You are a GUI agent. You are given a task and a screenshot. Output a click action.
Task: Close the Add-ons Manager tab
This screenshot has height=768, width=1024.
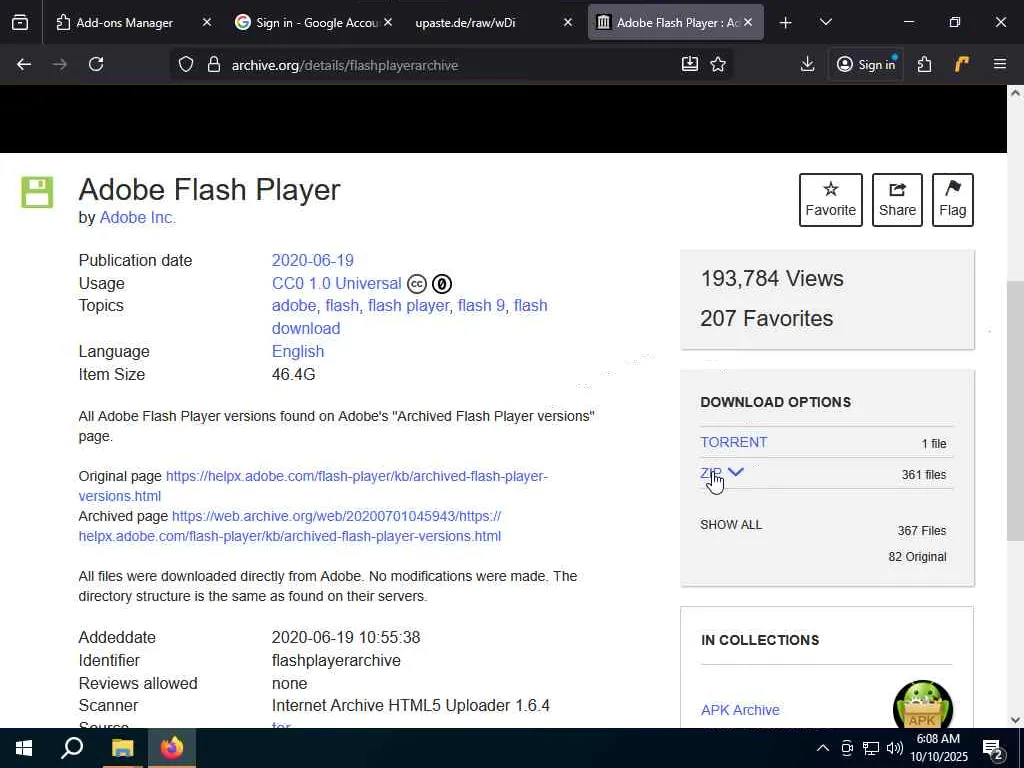click(x=206, y=22)
